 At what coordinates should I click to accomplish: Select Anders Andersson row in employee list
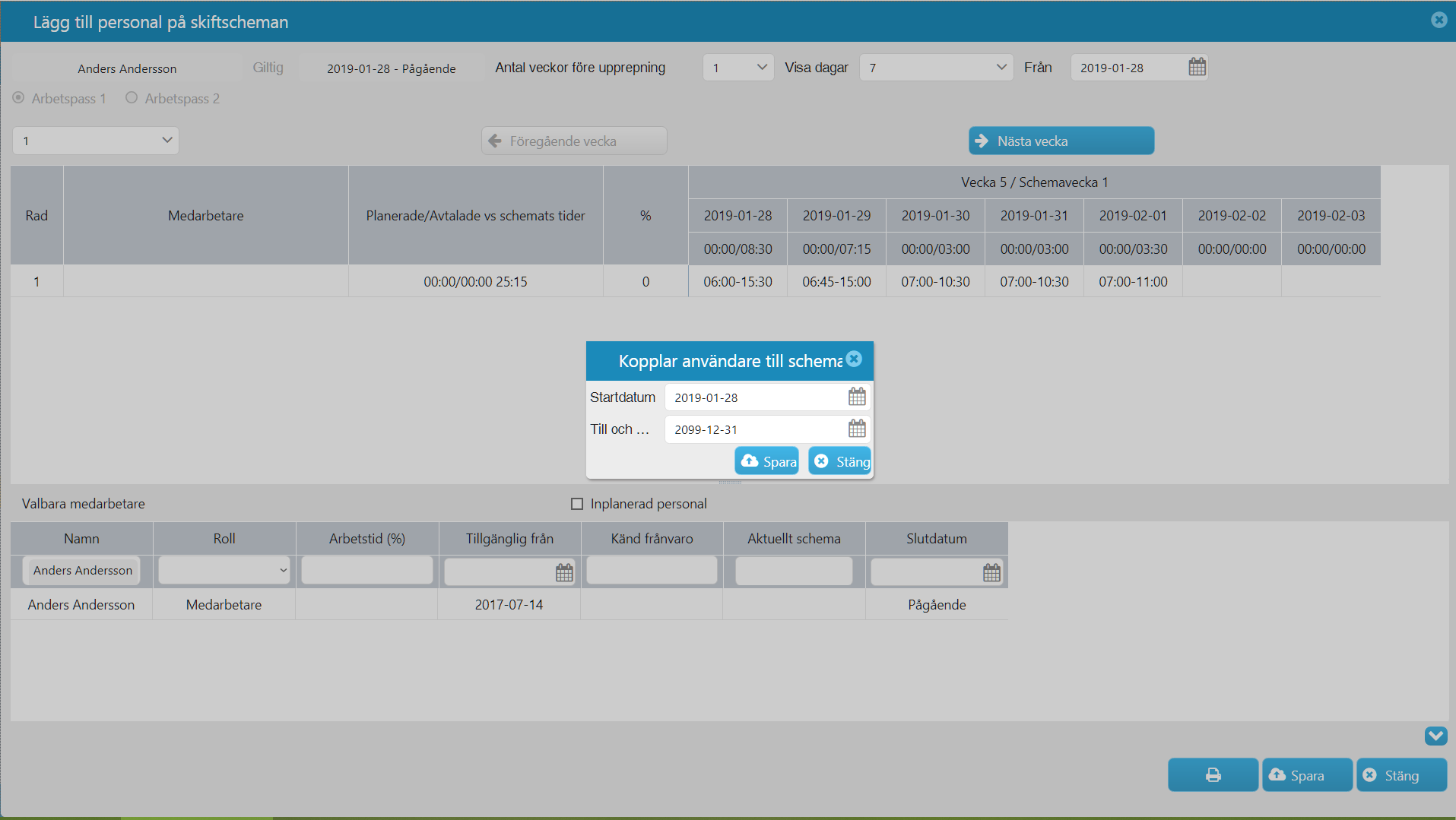click(509, 605)
